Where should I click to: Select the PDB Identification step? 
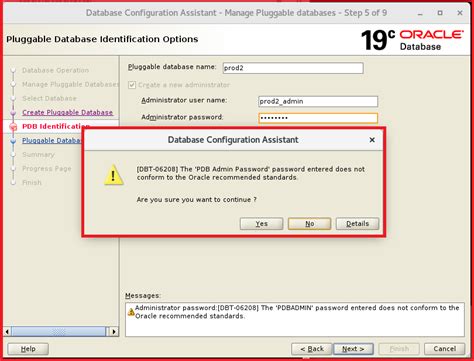56,126
